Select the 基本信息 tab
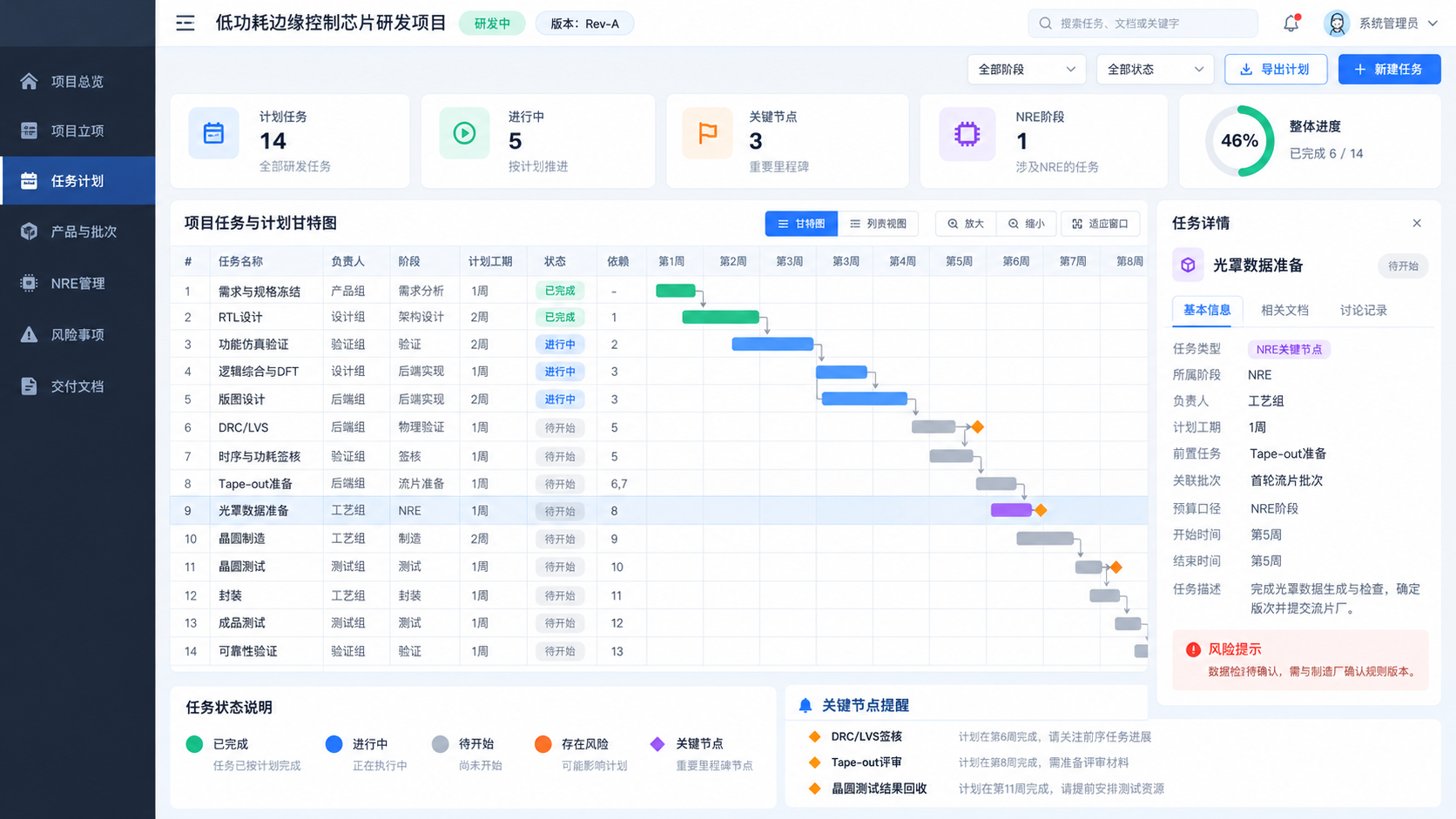This screenshot has height=819, width=1456. (x=1207, y=310)
